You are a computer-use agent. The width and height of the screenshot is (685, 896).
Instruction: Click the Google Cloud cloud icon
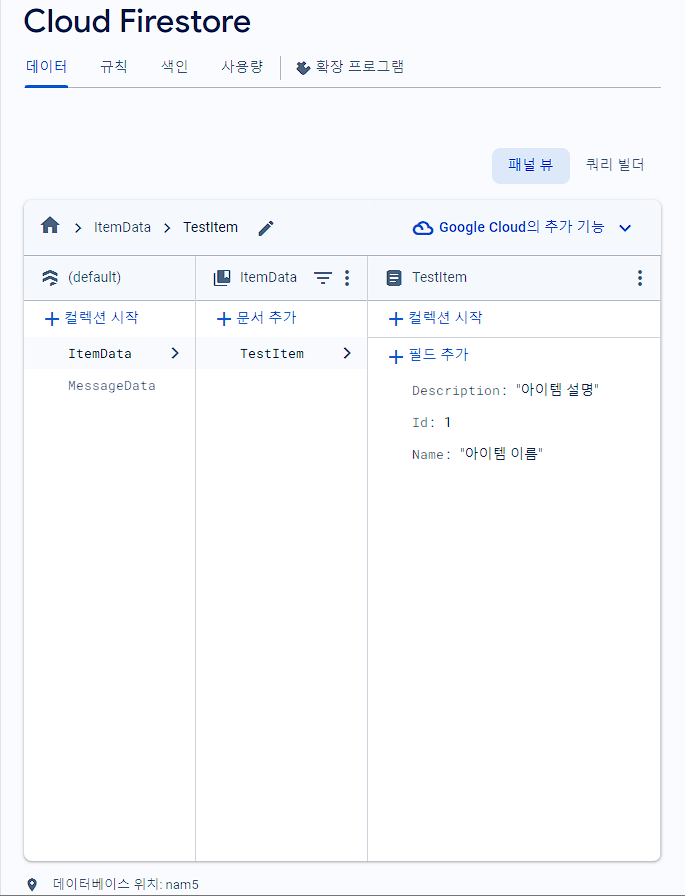point(423,228)
